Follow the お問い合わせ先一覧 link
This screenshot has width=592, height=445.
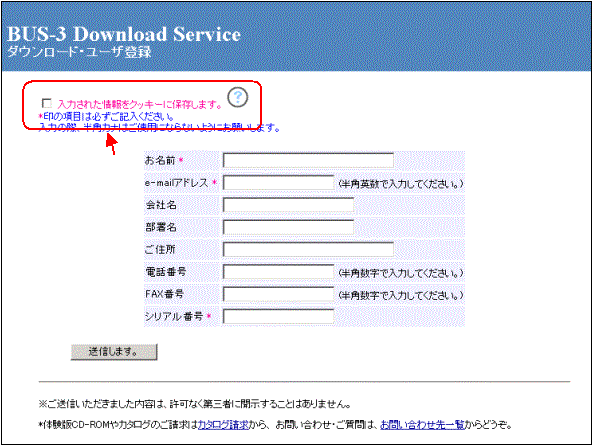(422, 425)
